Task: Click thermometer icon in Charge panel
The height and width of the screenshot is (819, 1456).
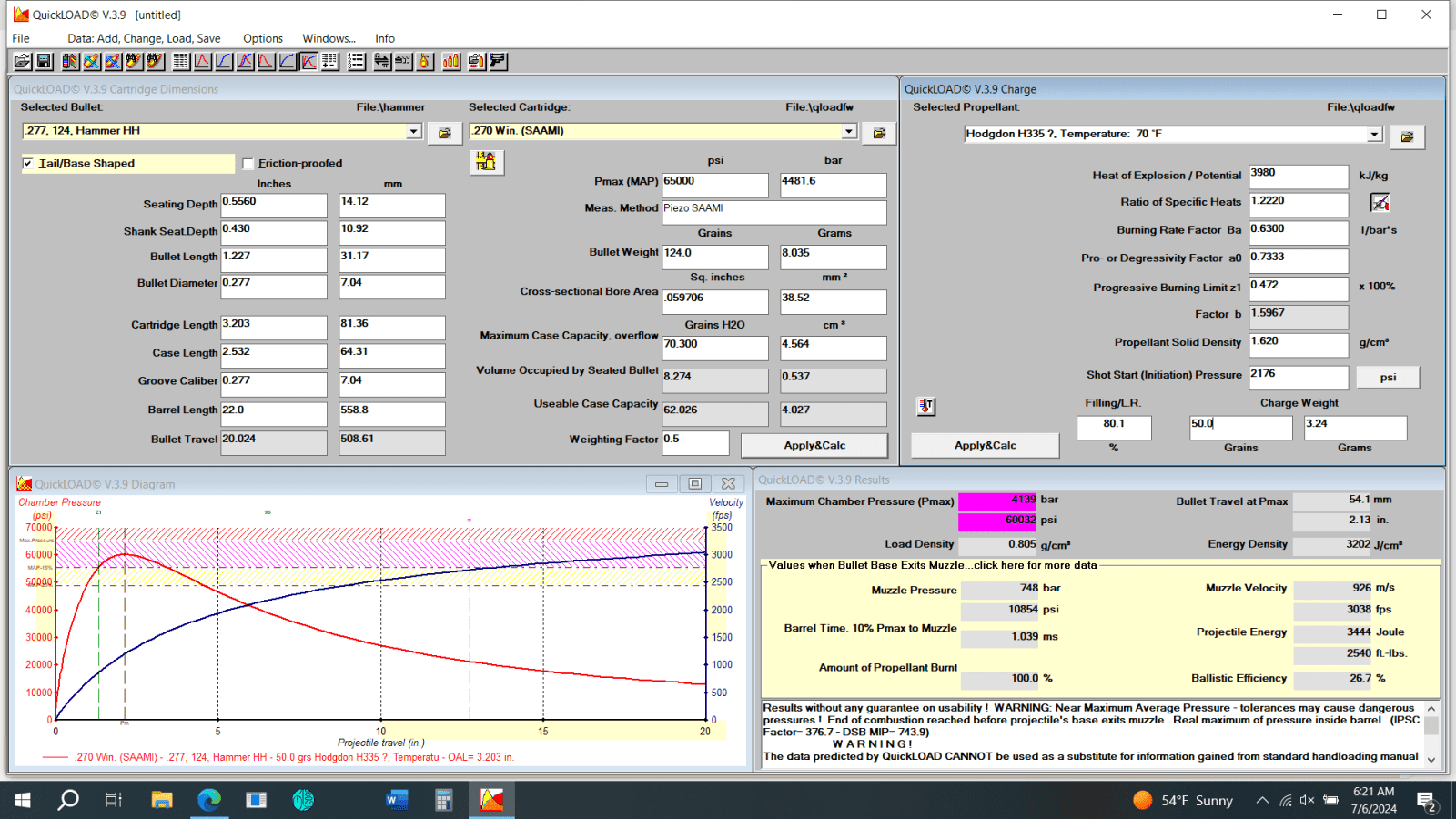Action: (925, 406)
